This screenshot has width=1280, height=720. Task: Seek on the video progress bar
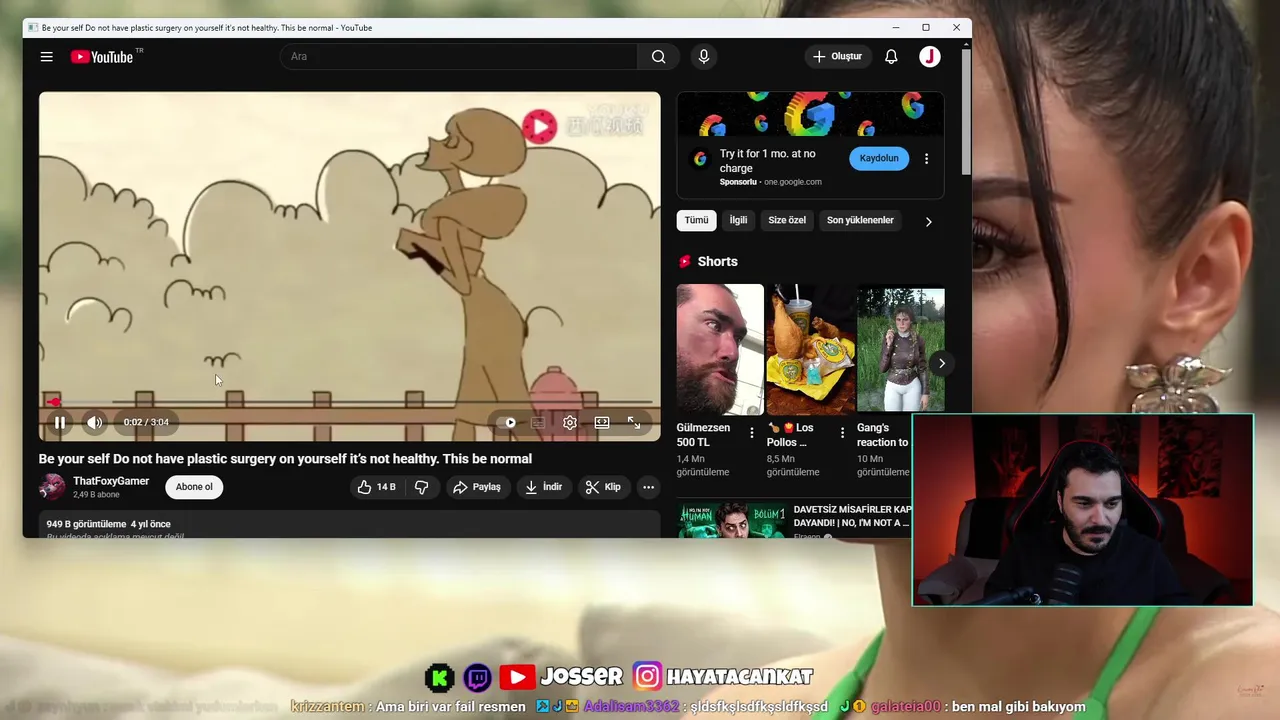coord(350,402)
